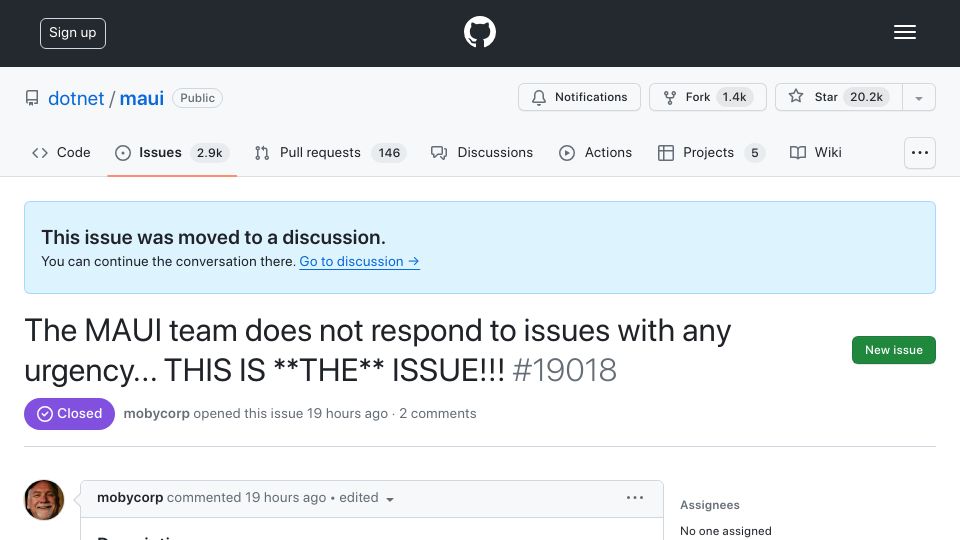Viewport: 960px width, 540px height.
Task: Click the issue number #19018
Action: [564, 370]
